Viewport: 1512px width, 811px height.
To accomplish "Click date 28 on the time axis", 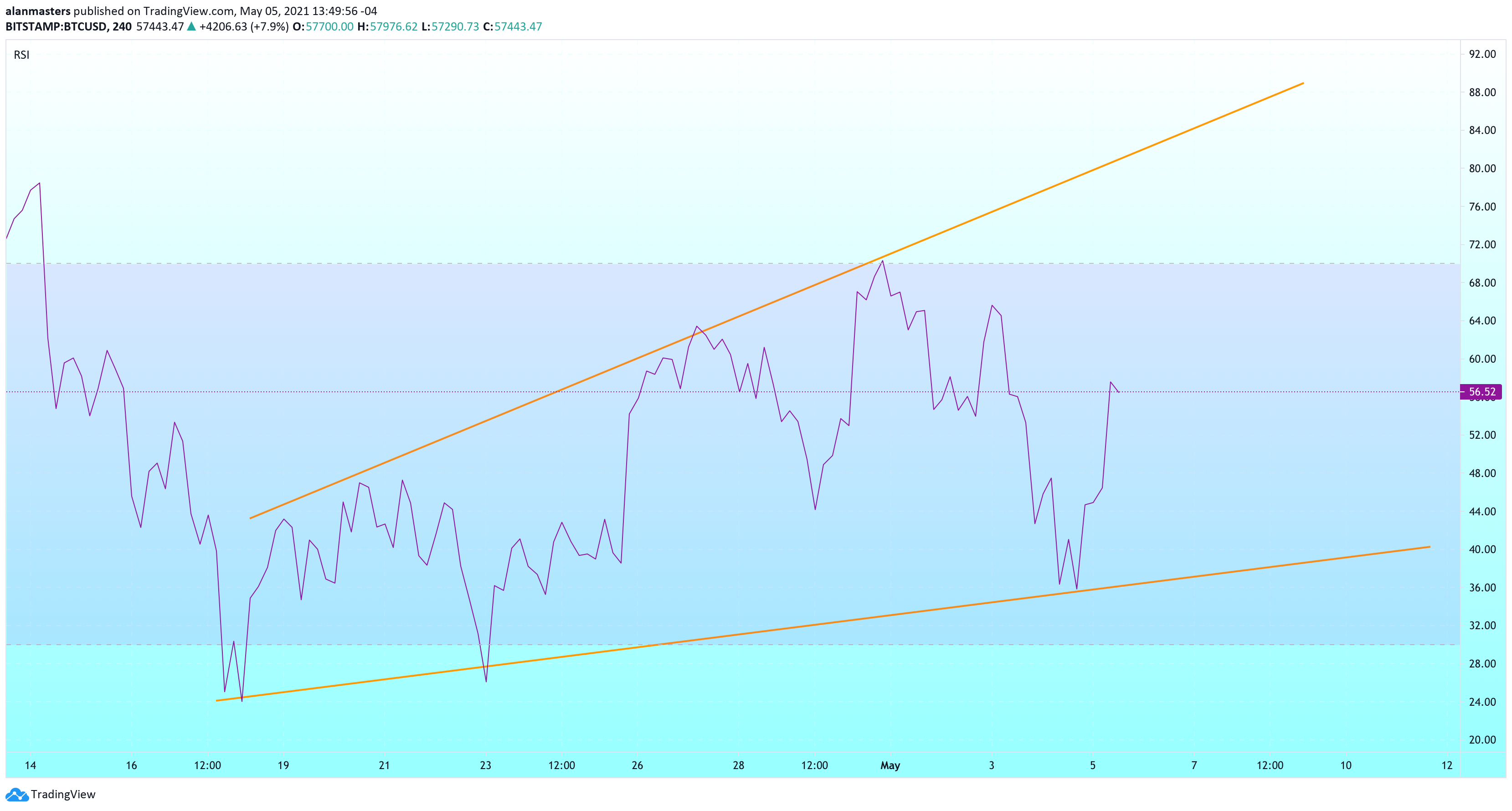I will coord(738,766).
